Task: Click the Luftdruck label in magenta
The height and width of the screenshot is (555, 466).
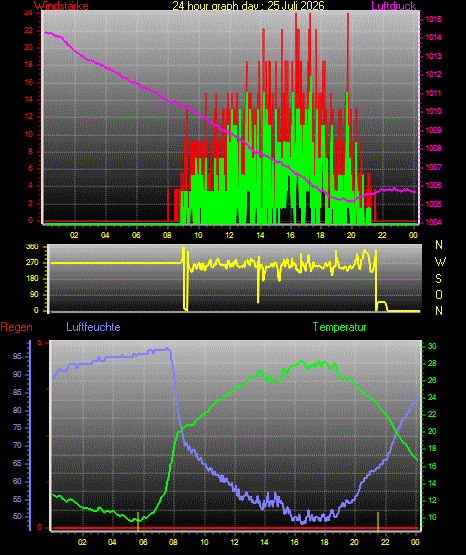Action: pos(393,6)
